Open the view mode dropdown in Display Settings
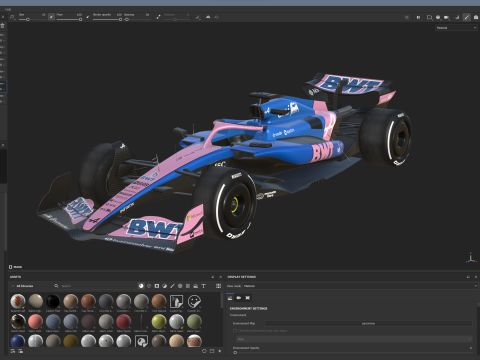The height and width of the screenshot is (360, 480). point(360,286)
